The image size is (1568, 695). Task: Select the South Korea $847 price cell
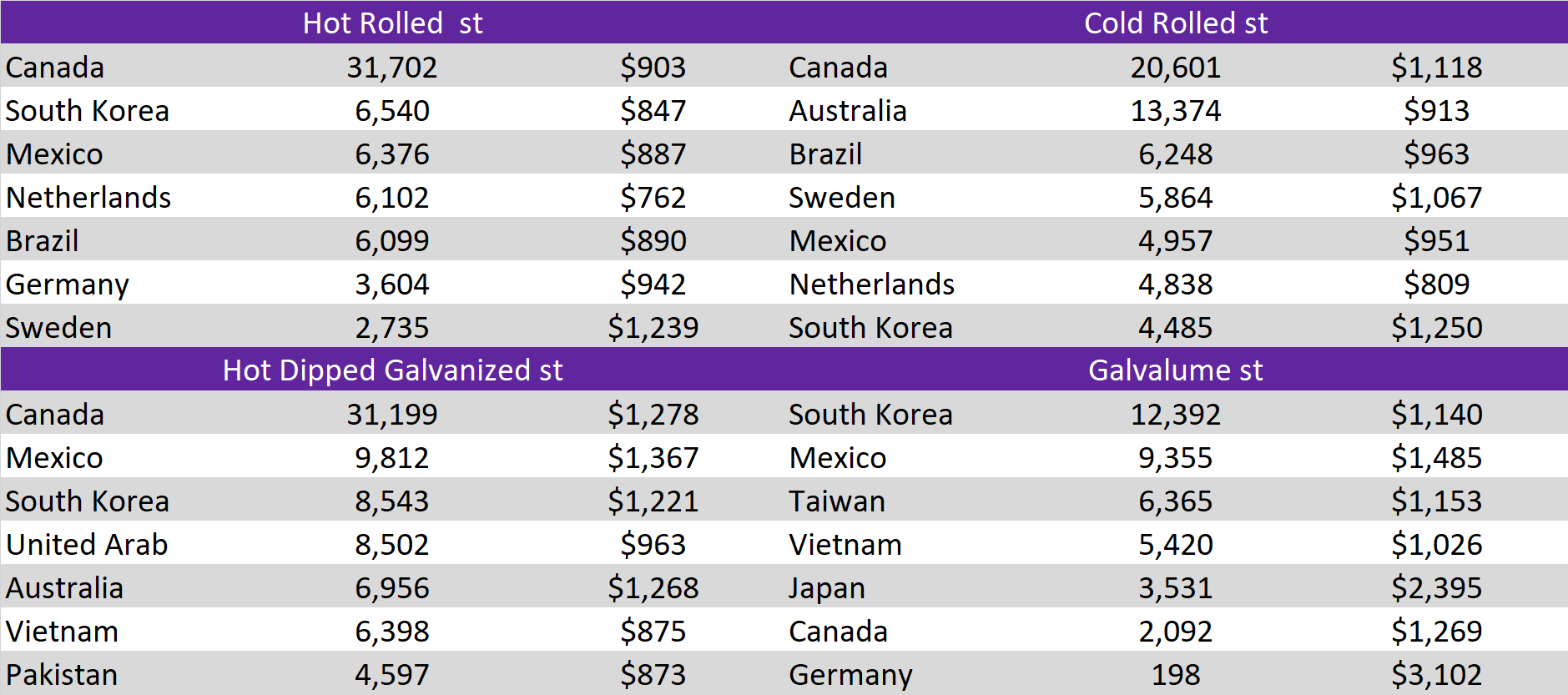pos(653,110)
